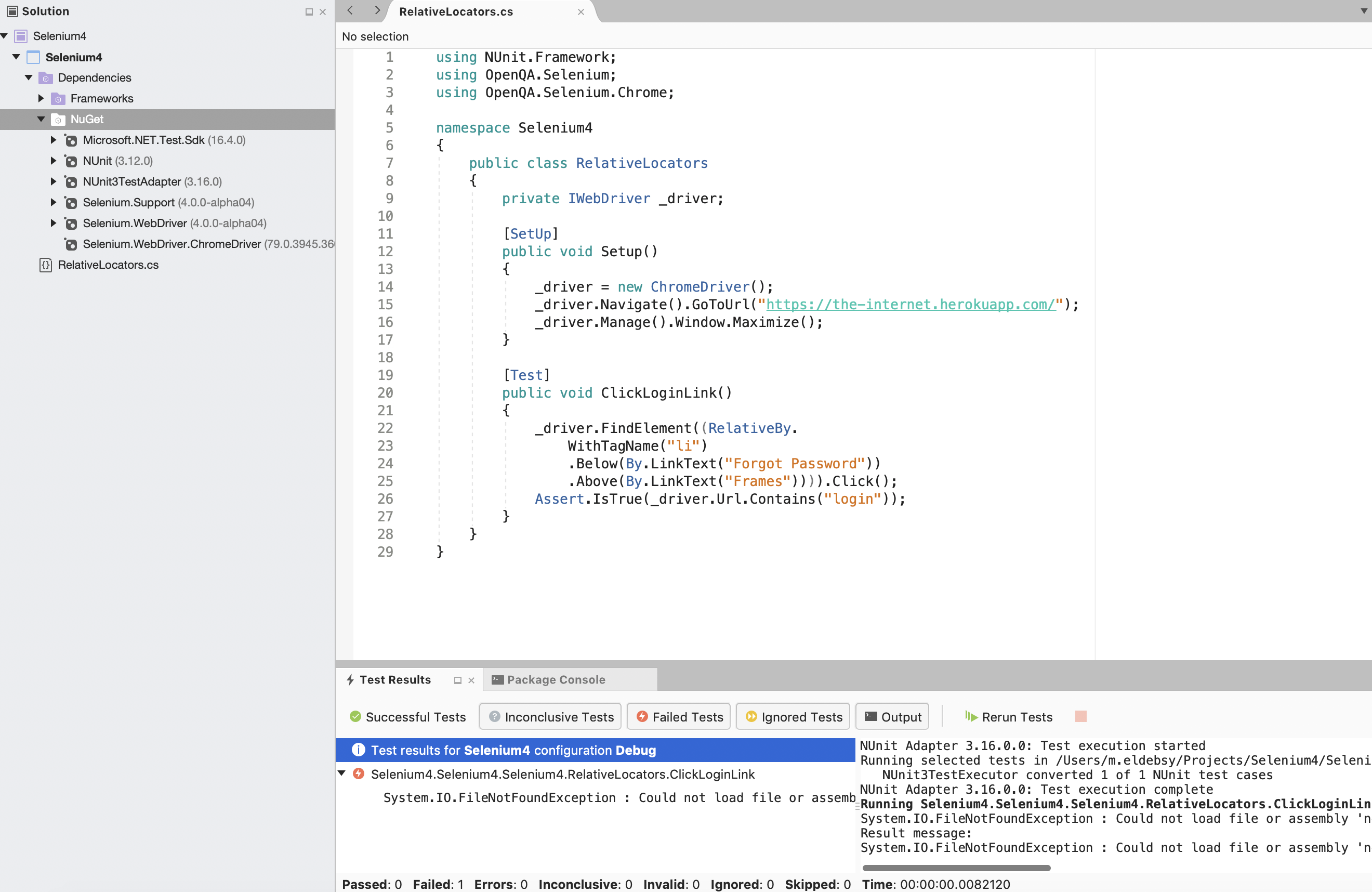1372x892 pixels.
Task: Collapse the failed ClickLoginLink test details
Action: click(x=342, y=774)
